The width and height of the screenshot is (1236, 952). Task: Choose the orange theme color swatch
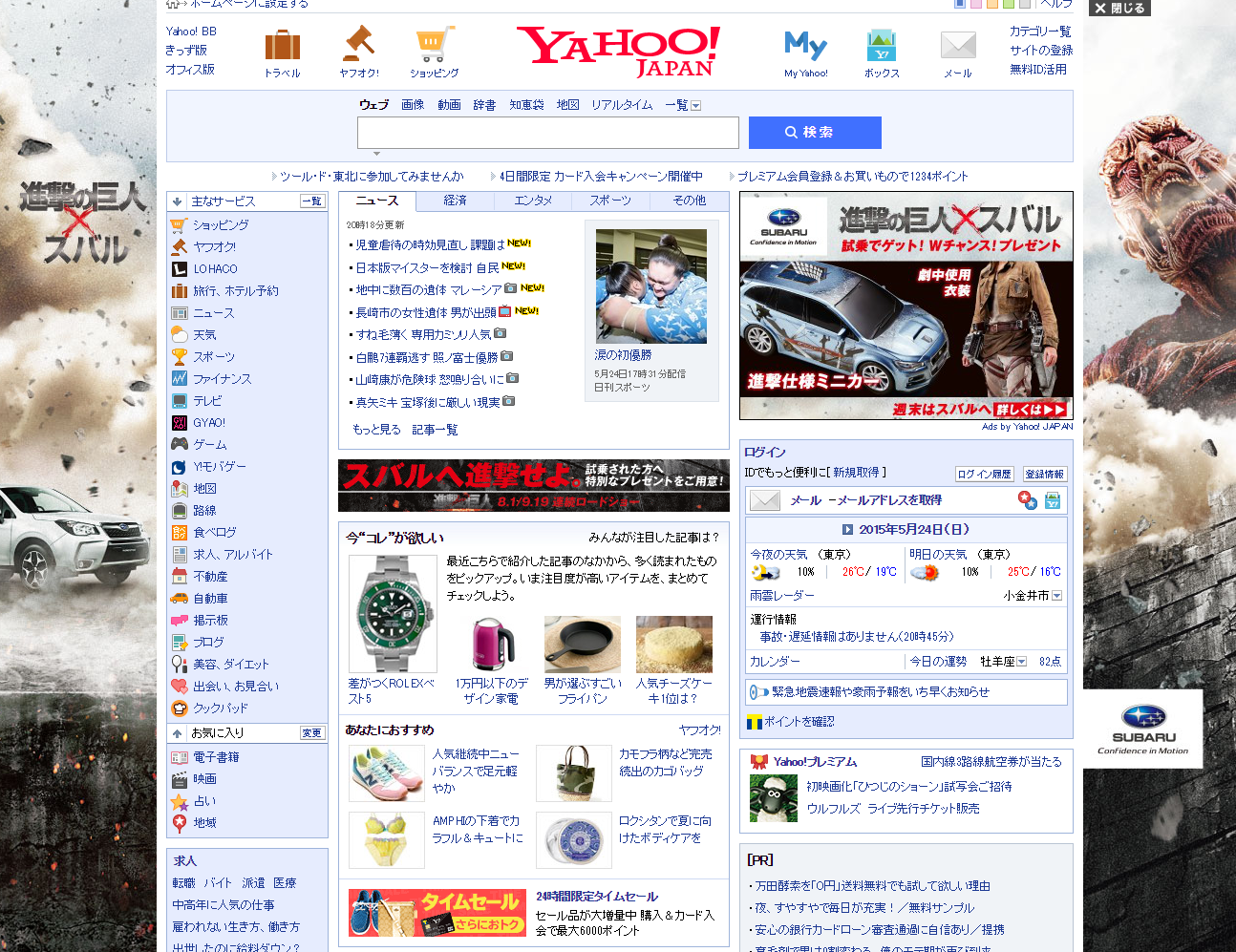[x=992, y=4]
